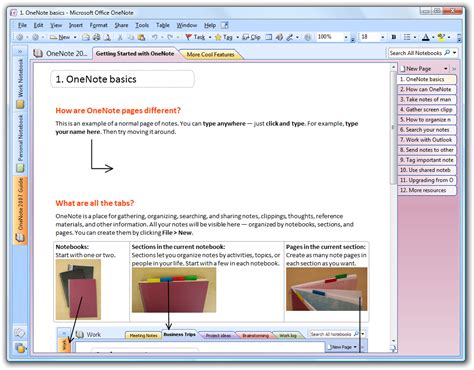Screen dimensions: 474x370
Task: Open the Table menu
Action: click(x=163, y=25)
